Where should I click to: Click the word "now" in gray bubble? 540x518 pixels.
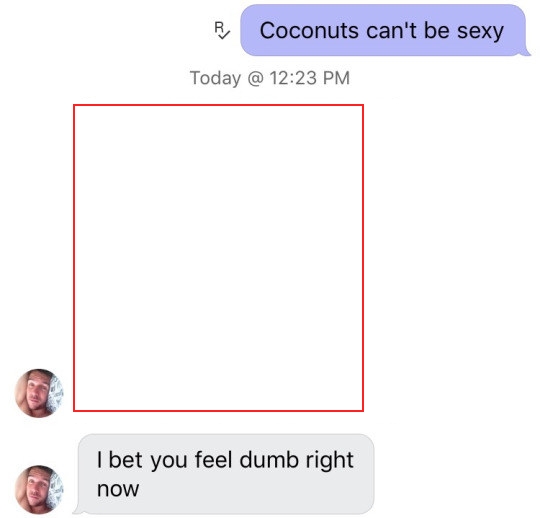point(118,489)
